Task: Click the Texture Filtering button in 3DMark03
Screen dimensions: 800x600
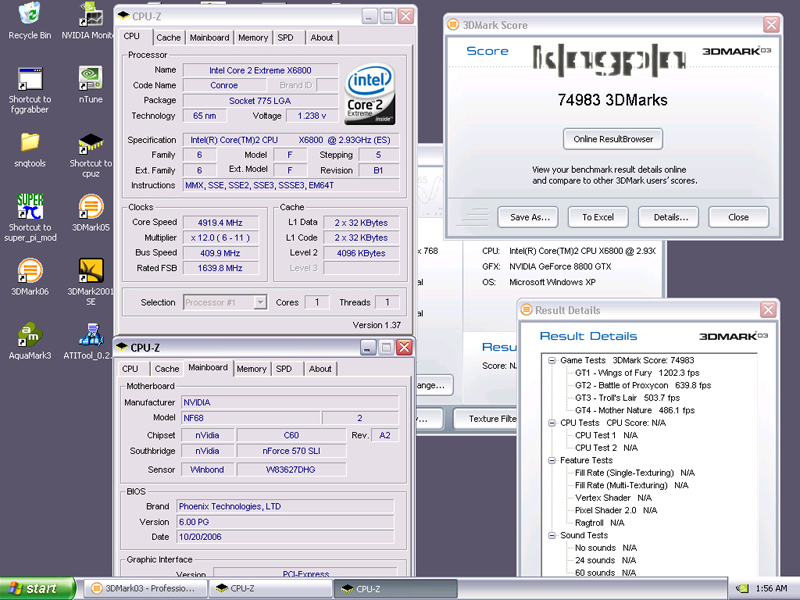Action: tap(486, 419)
